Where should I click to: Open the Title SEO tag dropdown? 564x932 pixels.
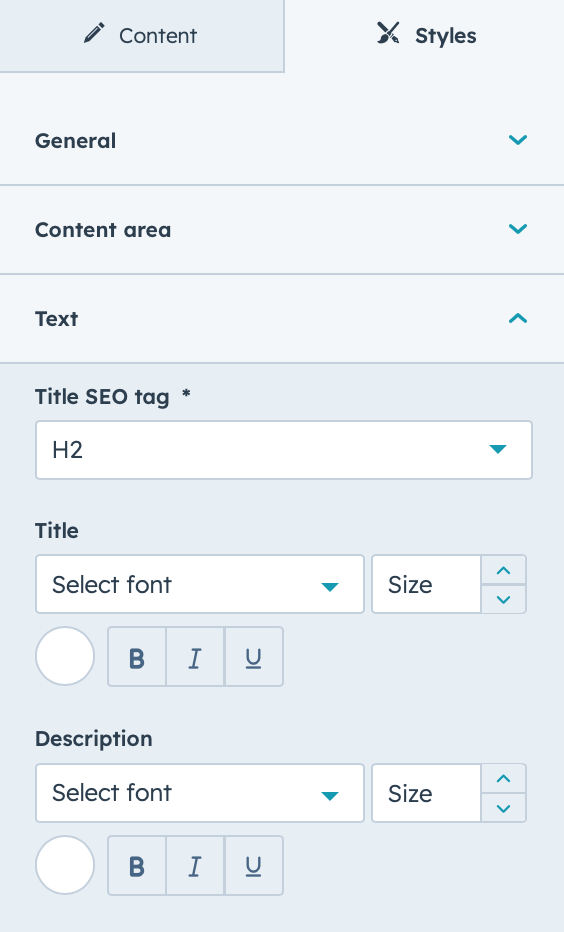click(283, 450)
